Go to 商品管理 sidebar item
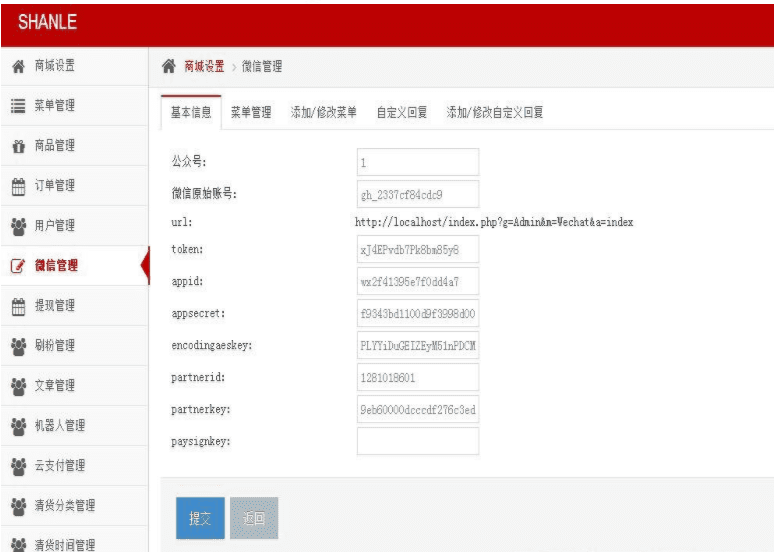Viewport: 774px width, 552px height. (74, 146)
